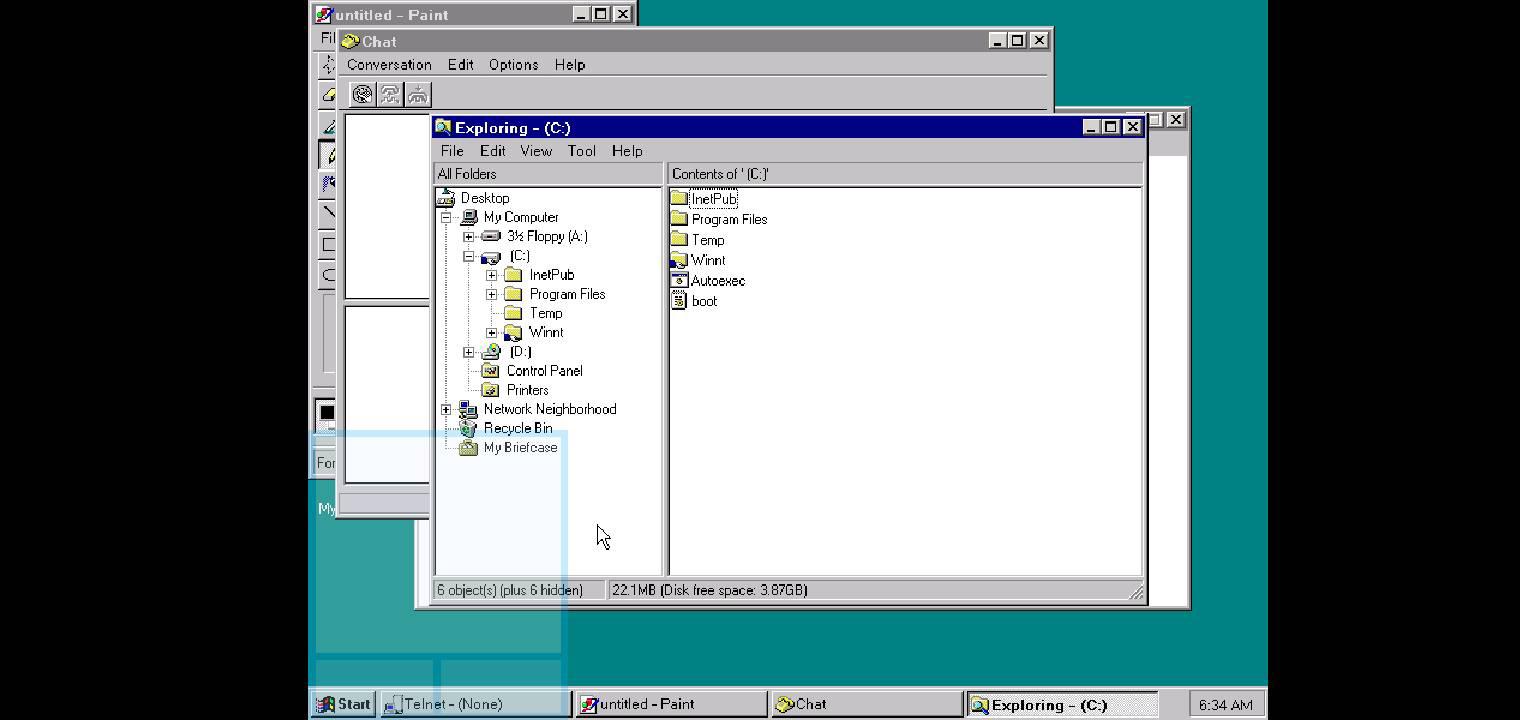This screenshot has width=1520, height=720.
Task: Select the Autoexec file icon
Action: (680, 281)
